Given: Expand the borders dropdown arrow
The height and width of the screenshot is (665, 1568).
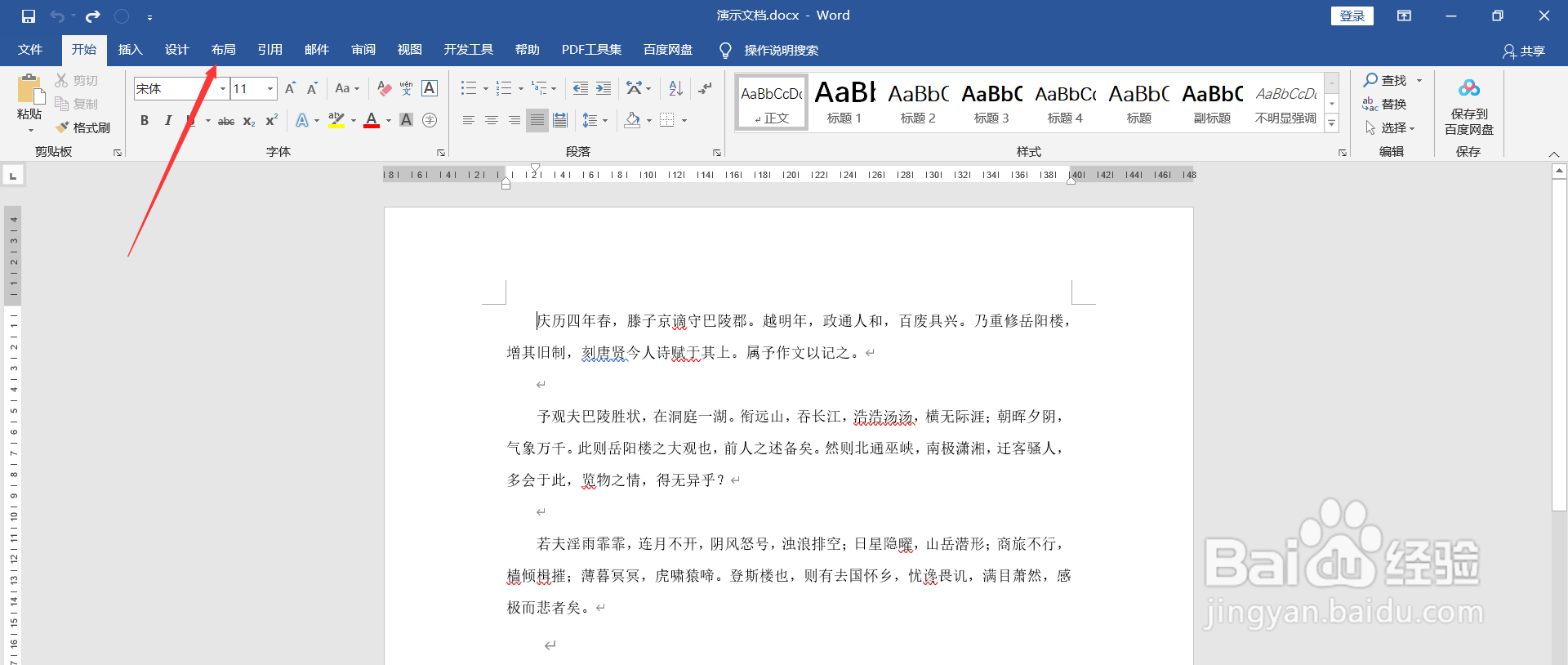Looking at the screenshot, I should click(684, 121).
